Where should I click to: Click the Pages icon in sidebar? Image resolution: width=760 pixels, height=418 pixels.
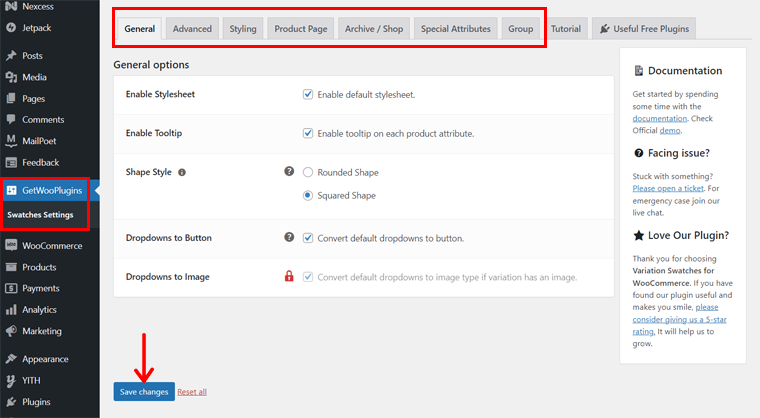tap(11, 98)
